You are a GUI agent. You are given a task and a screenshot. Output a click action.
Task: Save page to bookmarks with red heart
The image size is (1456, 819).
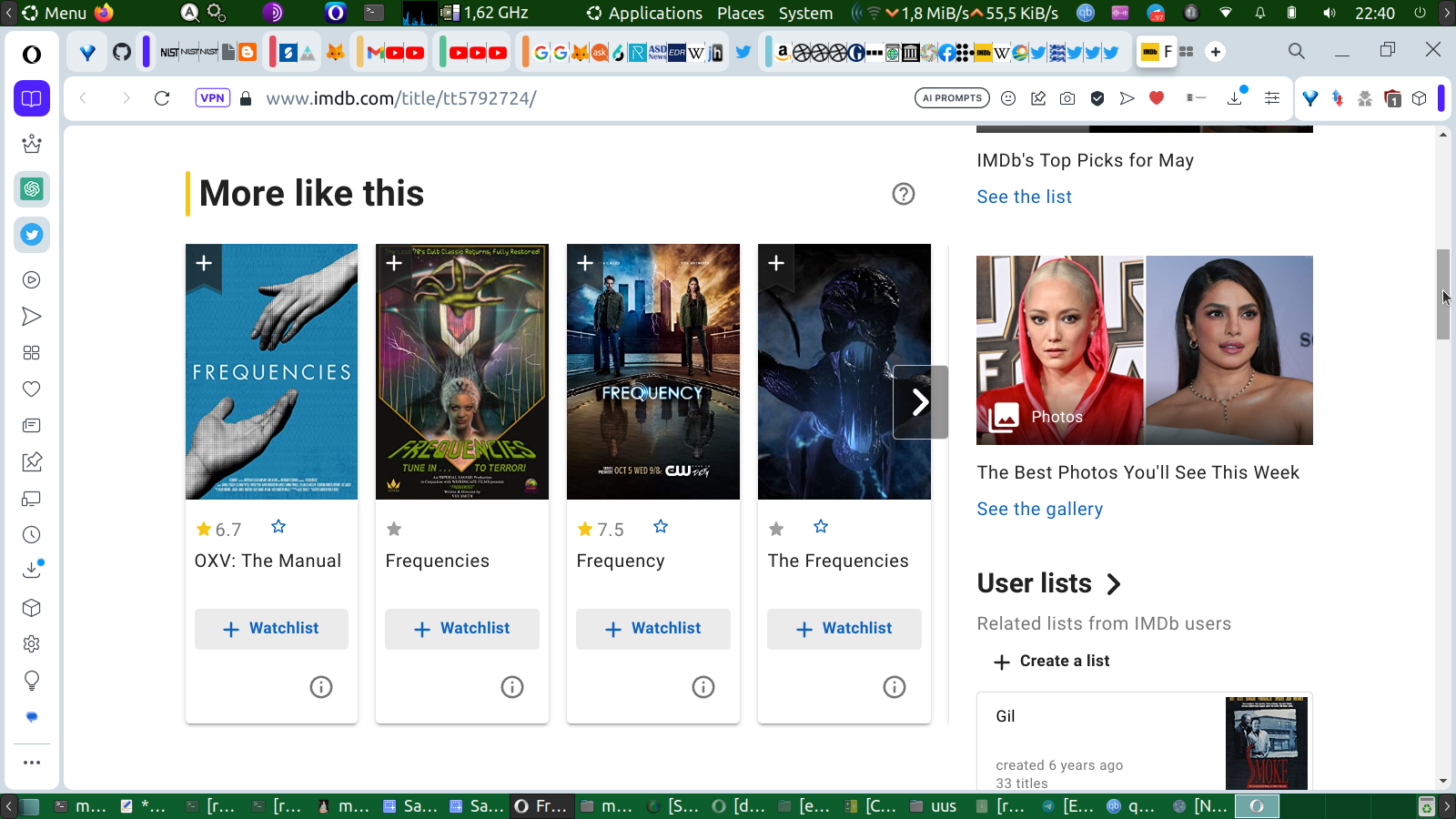(1157, 98)
